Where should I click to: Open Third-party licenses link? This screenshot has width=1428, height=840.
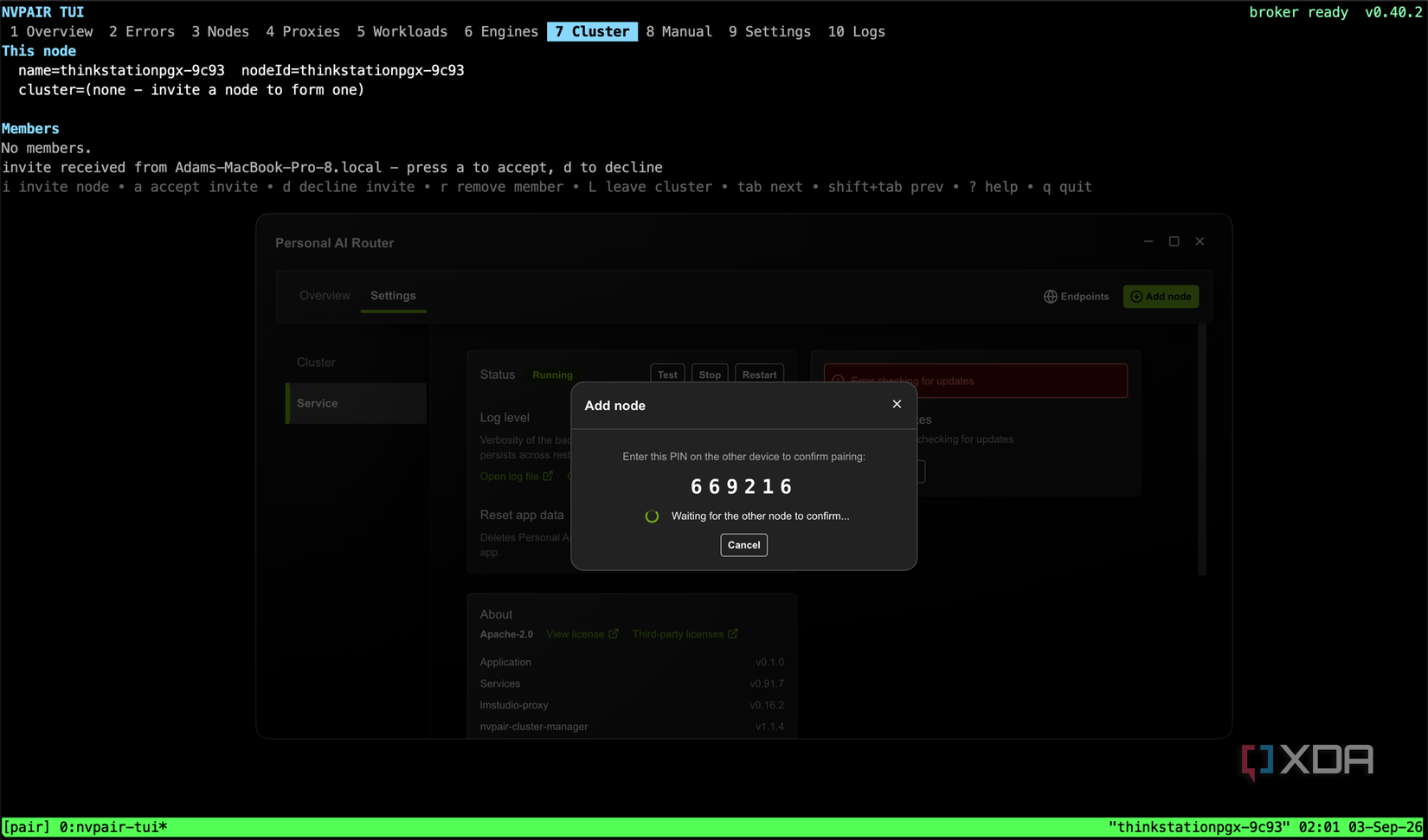pos(685,634)
